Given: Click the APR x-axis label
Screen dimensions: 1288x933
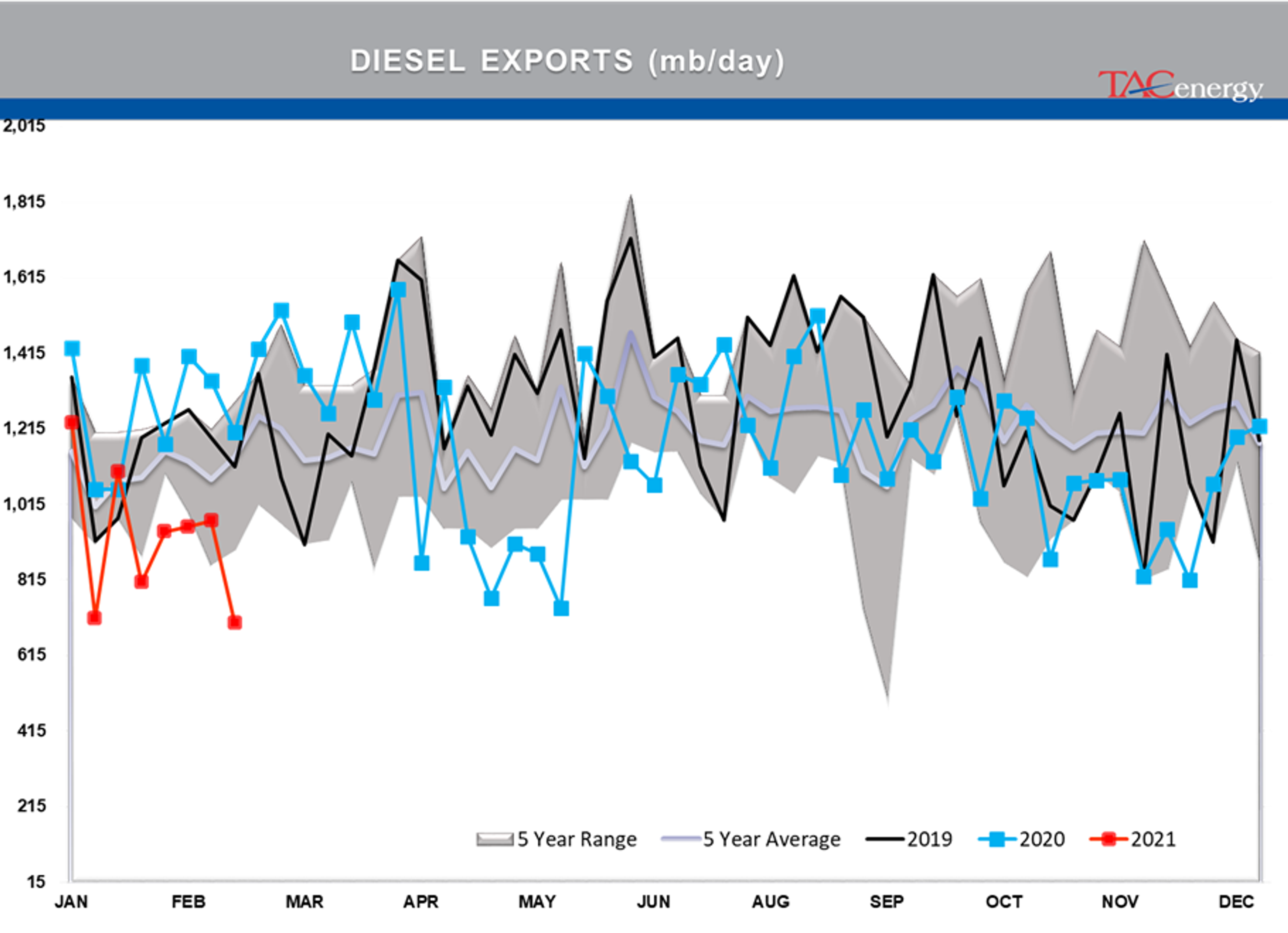Looking at the screenshot, I should [x=421, y=902].
